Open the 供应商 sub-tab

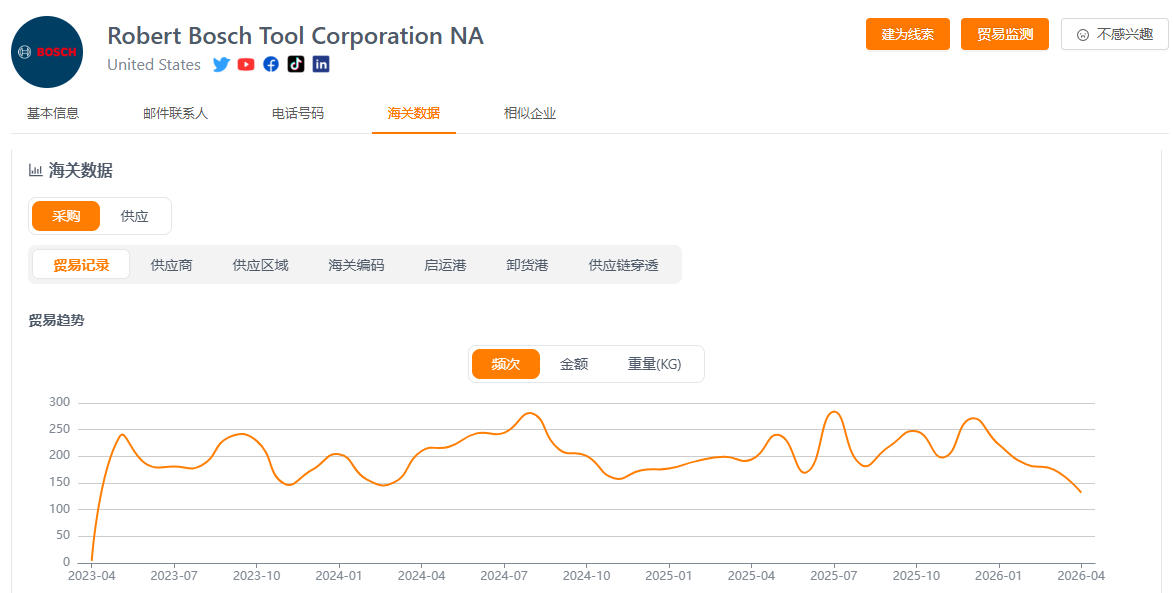171,265
